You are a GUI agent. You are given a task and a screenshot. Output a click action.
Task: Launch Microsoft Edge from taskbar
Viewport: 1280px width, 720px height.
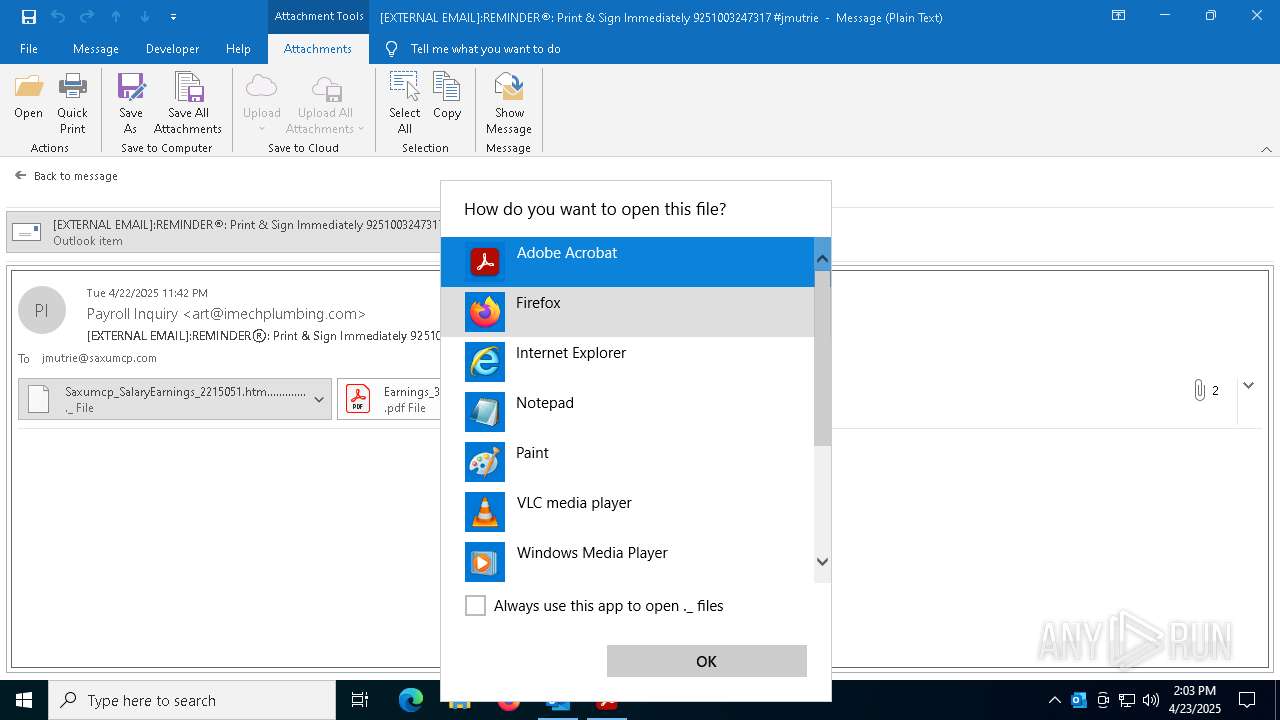[x=411, y=700]
